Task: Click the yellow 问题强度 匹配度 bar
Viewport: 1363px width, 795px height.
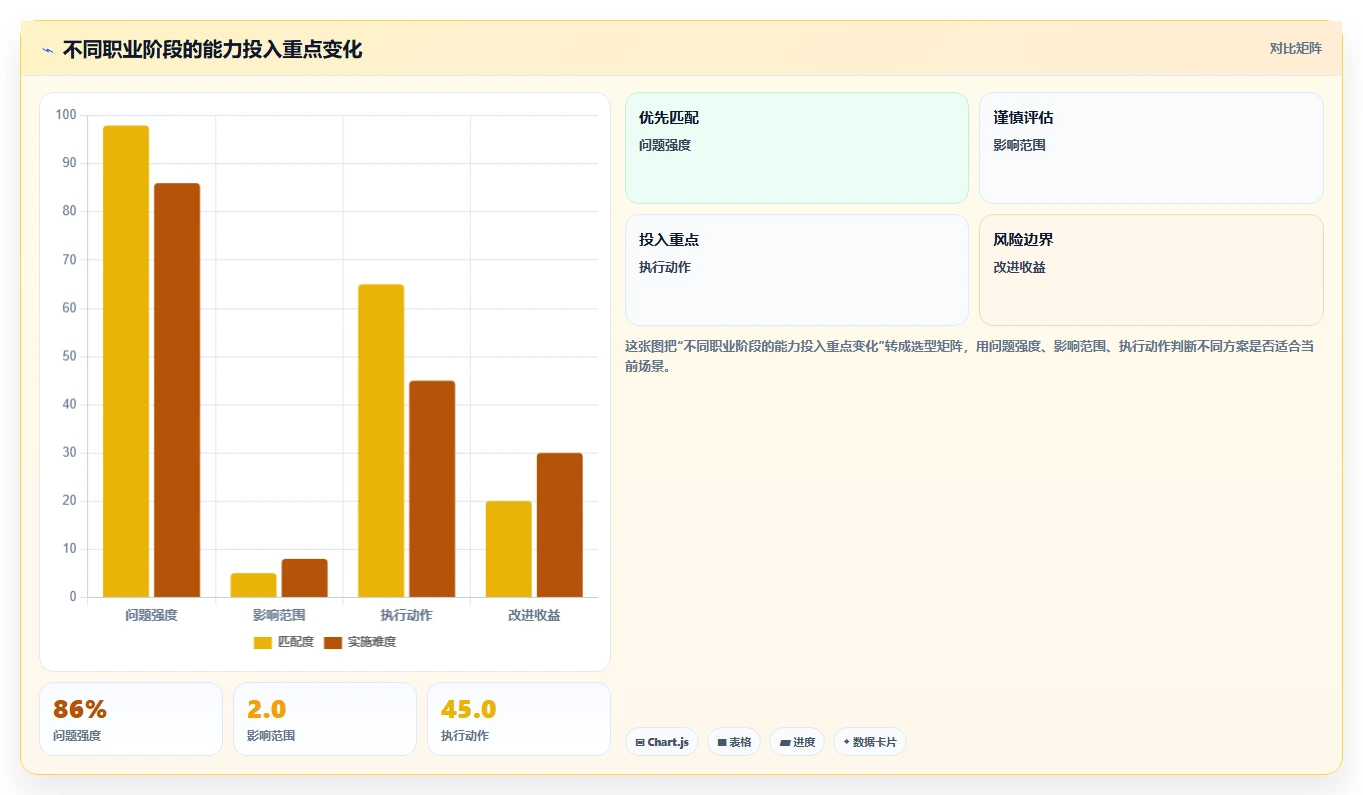Action: pyautogui.click(x=126, y=362)
